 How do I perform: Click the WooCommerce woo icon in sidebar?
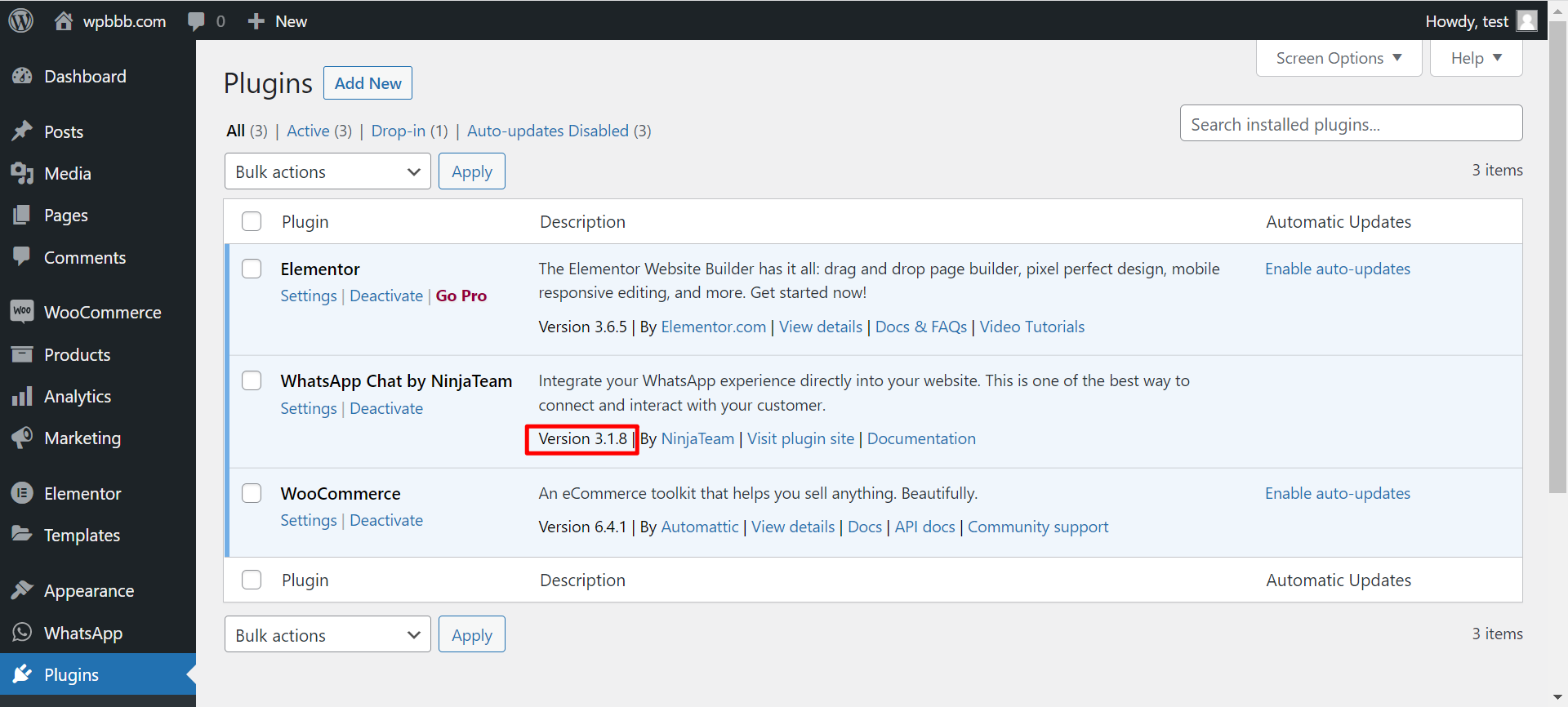[x=22, y=312]
